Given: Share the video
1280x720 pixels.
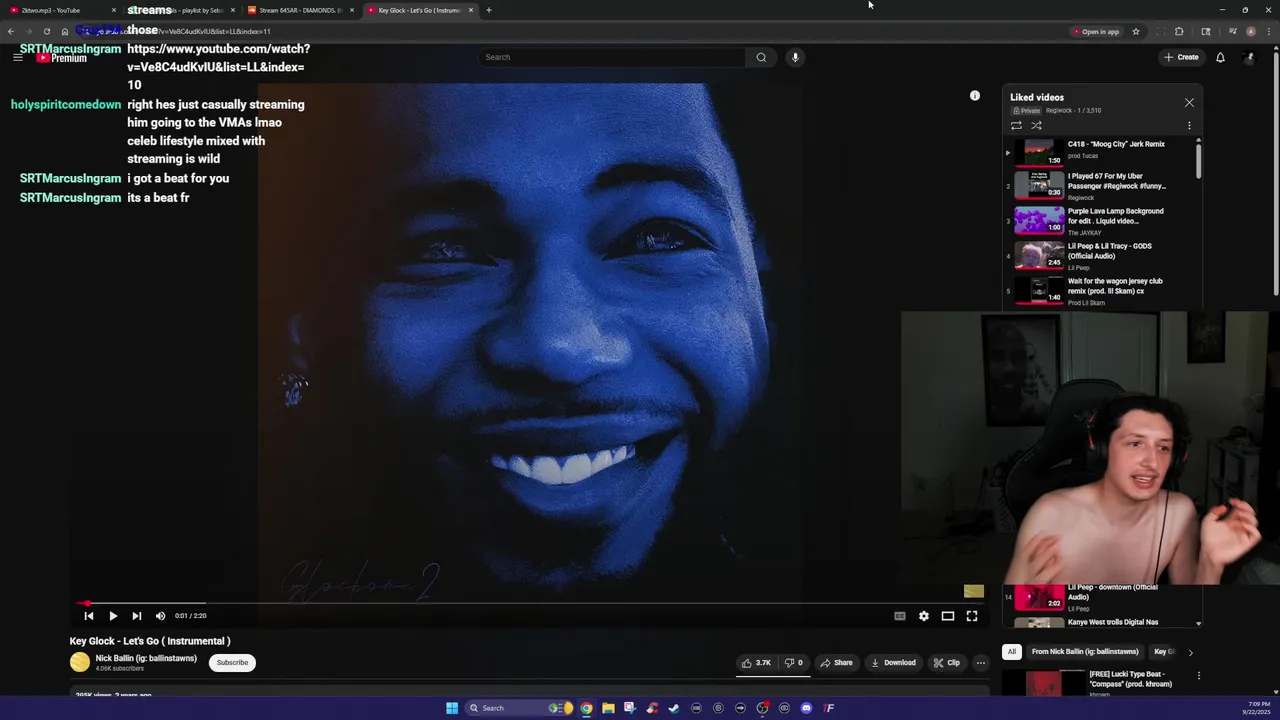Looking at the screenshot, I should pyautogui.click(x=836, y=662).
